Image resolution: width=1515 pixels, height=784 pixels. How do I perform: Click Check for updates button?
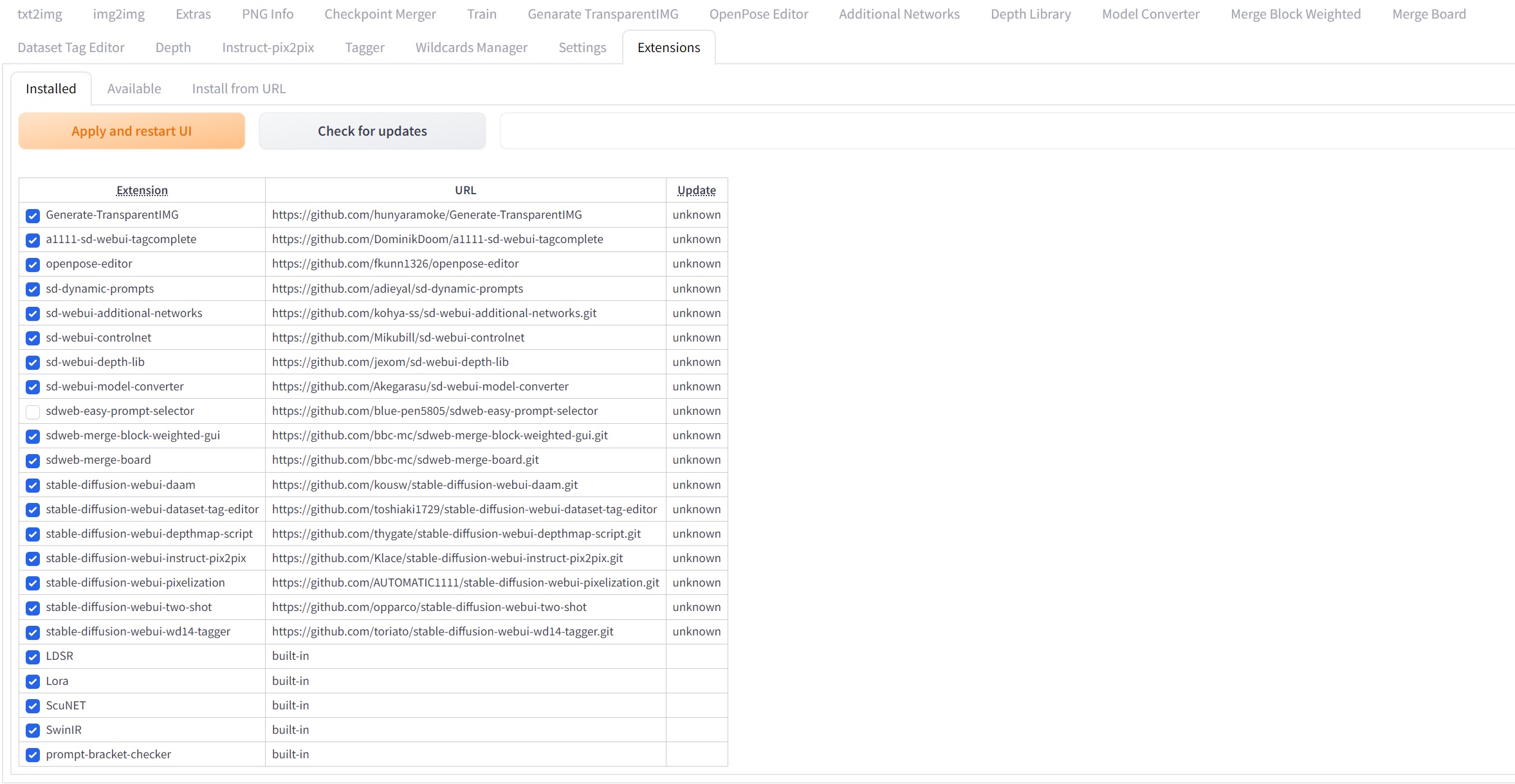(x=372, y=131)
